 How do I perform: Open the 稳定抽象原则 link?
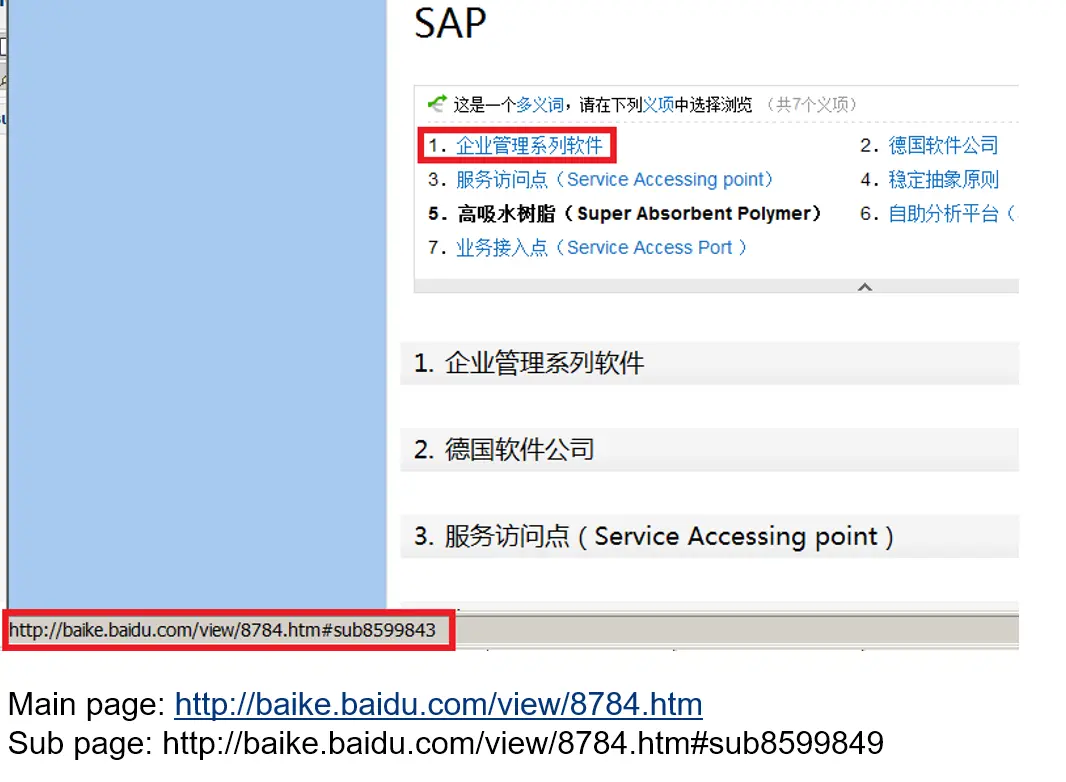tap(943, 180)
